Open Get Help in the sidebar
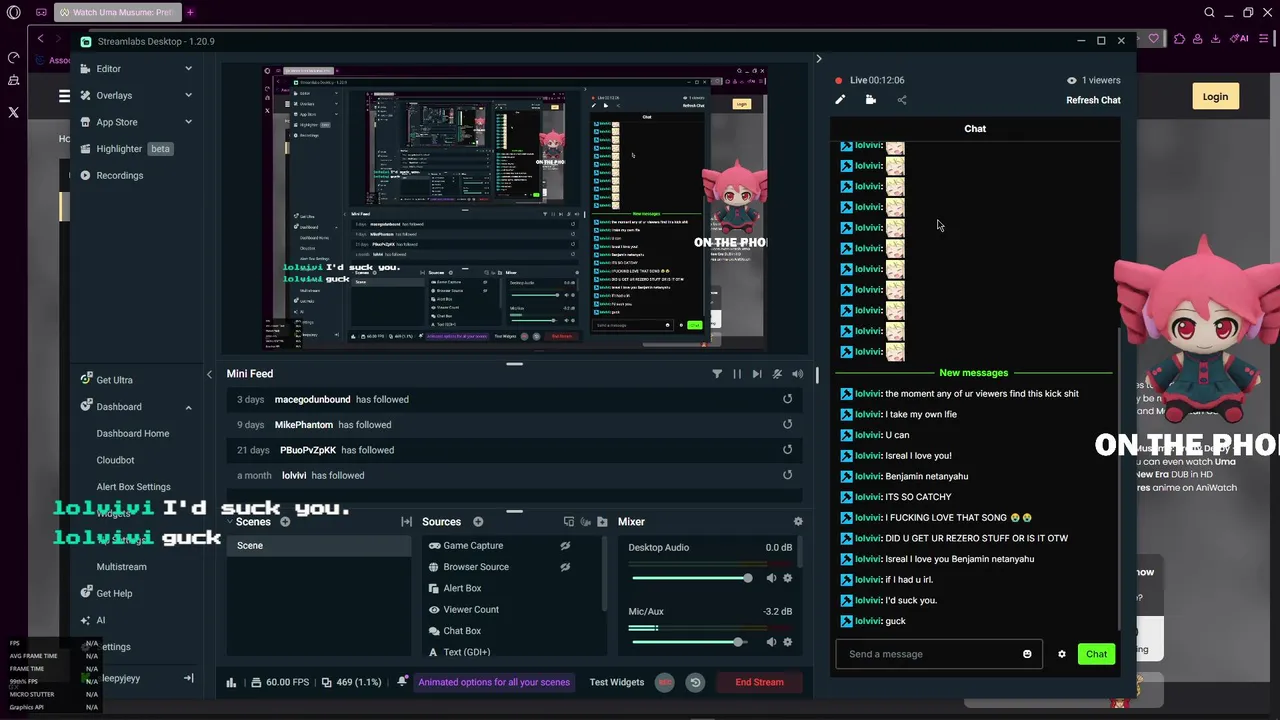 pyautogui.click(x=114, y=593)
